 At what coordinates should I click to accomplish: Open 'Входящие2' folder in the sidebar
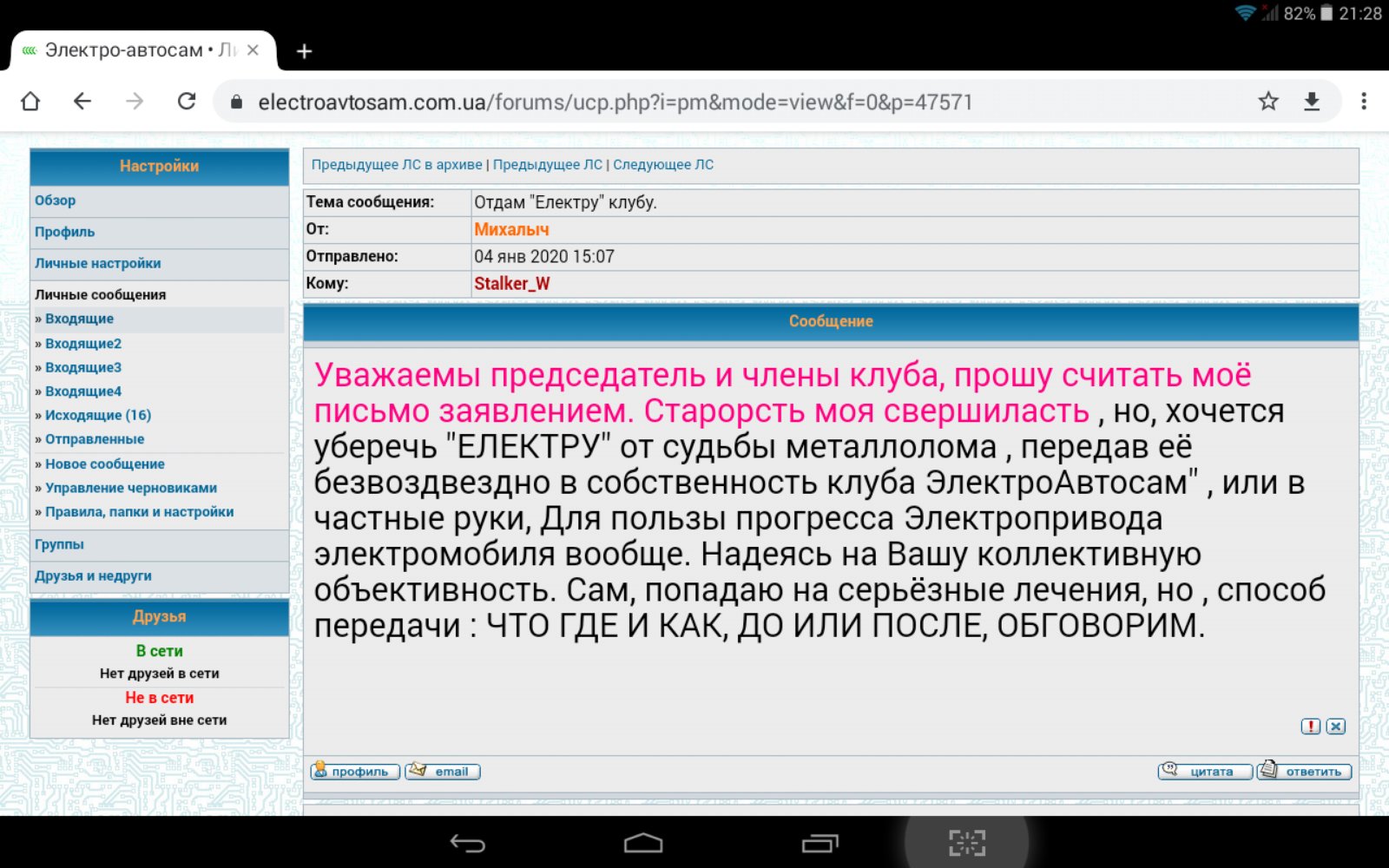click(x=83, y=344)
